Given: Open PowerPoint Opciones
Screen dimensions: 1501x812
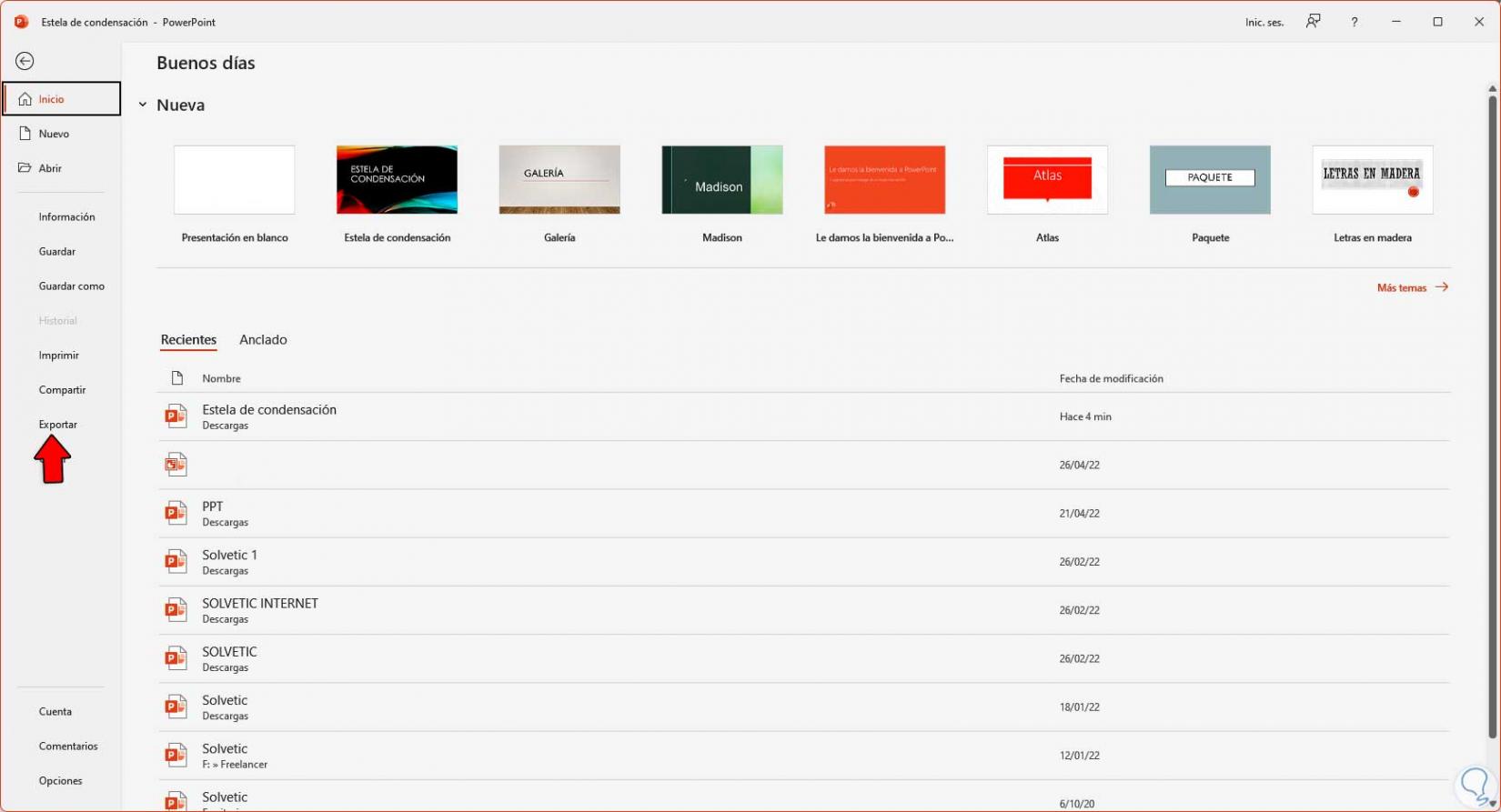Looking at the screenshot, I should point(61,781).
